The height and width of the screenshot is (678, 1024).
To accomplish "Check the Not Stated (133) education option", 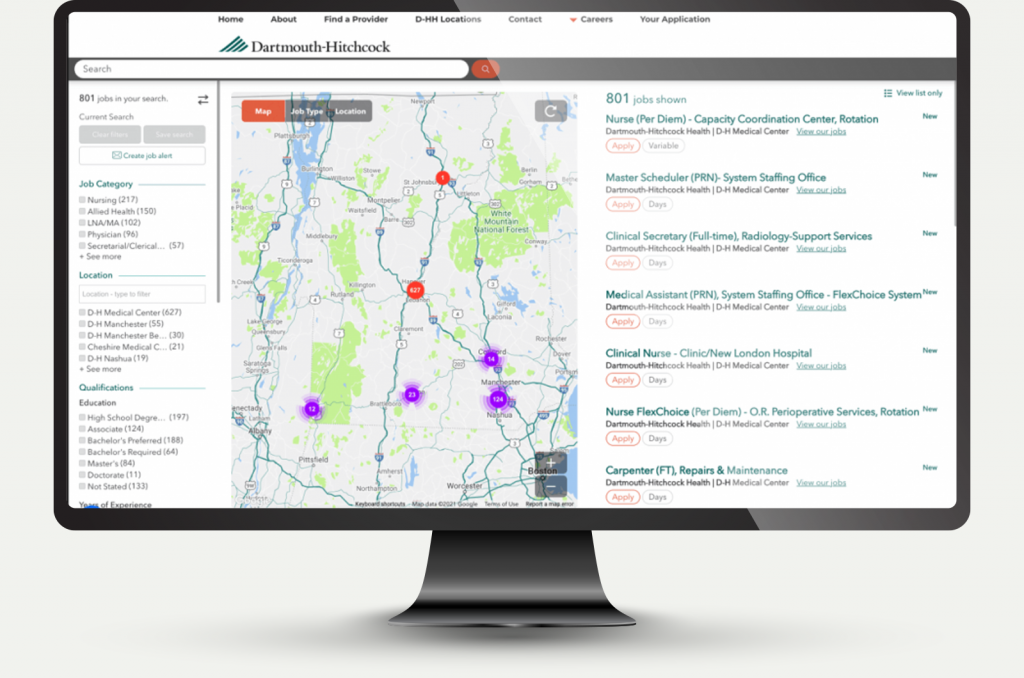I will coord(82,486).
